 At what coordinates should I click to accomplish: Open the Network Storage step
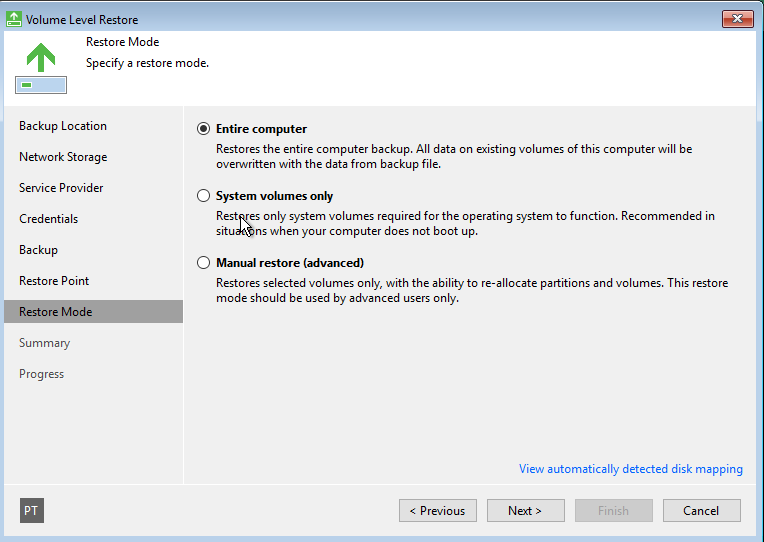coord(63,157)
